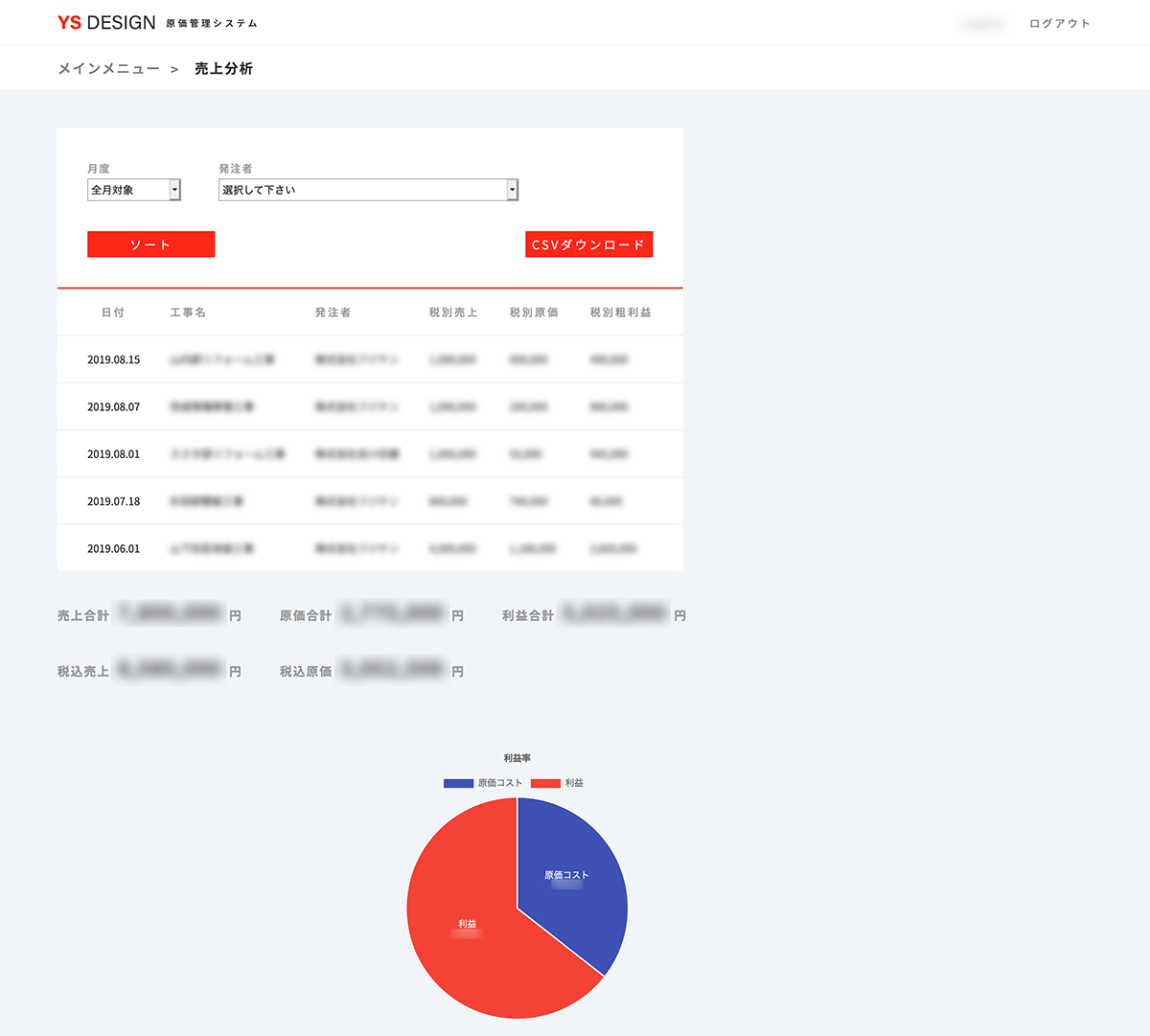
Task: Toggle the blue 原価コスト legend swatch
Action: pyautogui.click(x=459, y=783)
